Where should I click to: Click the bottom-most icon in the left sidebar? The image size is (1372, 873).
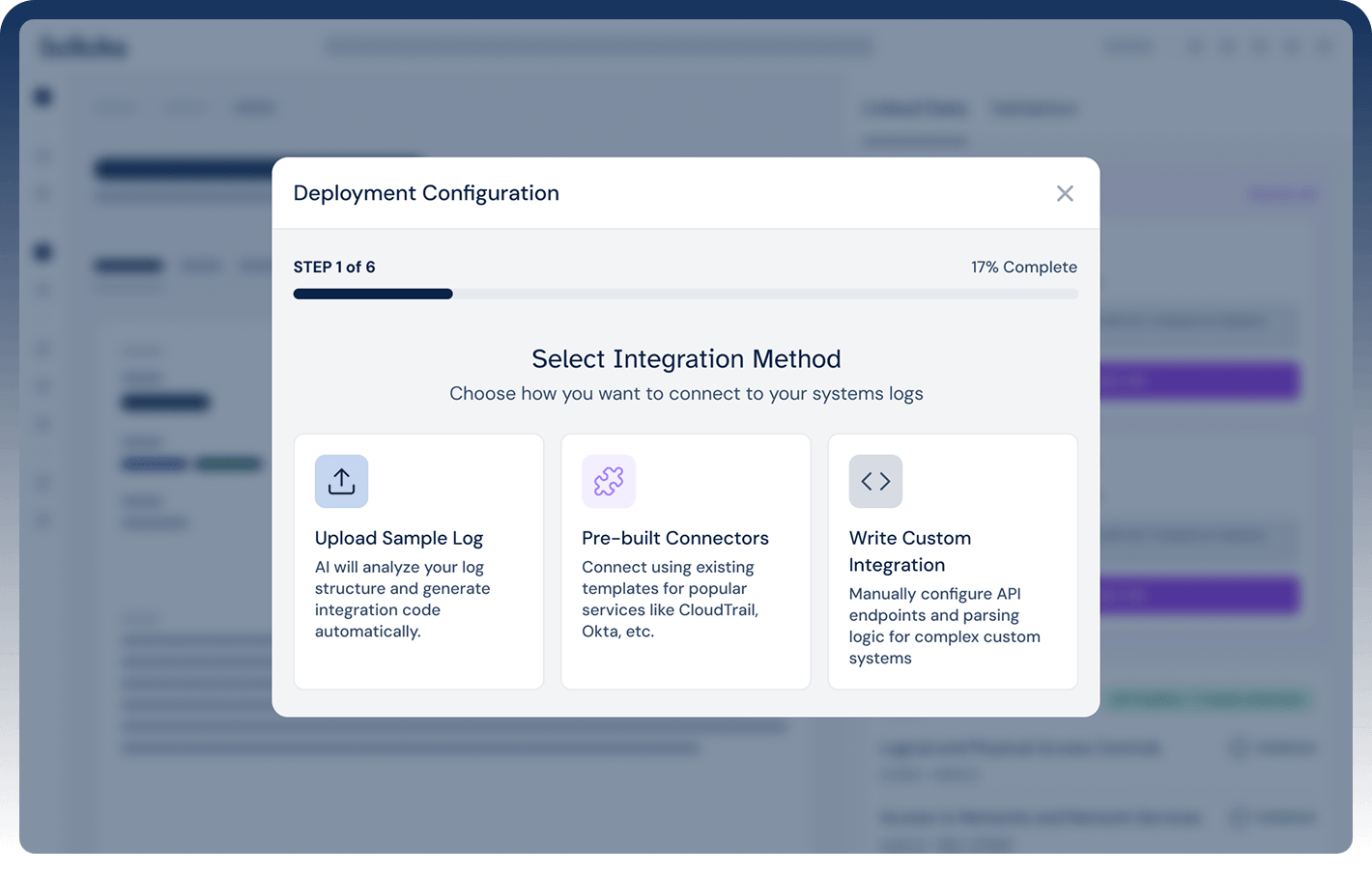[x=42, y=520]
